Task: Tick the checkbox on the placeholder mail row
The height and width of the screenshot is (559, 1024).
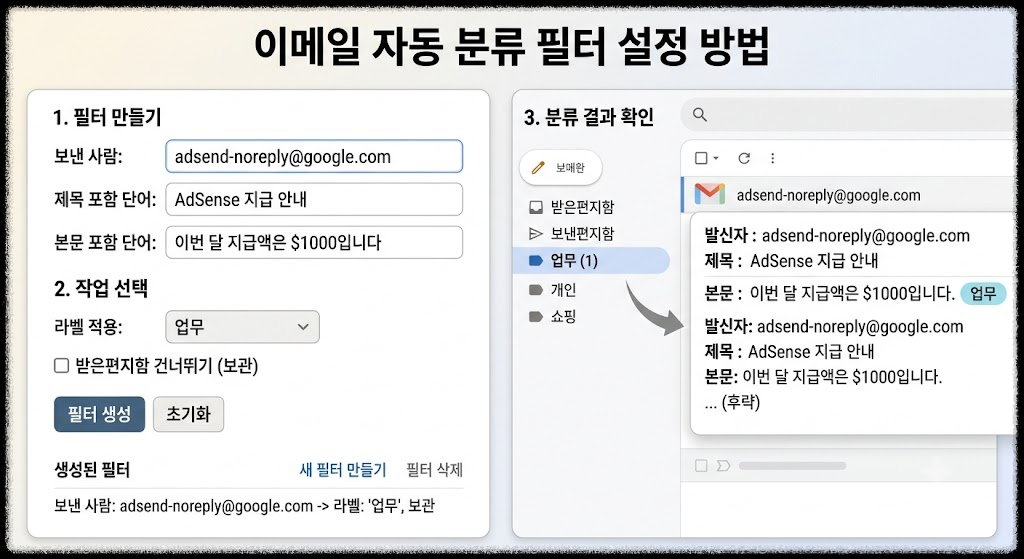Action: click(701, 466)
